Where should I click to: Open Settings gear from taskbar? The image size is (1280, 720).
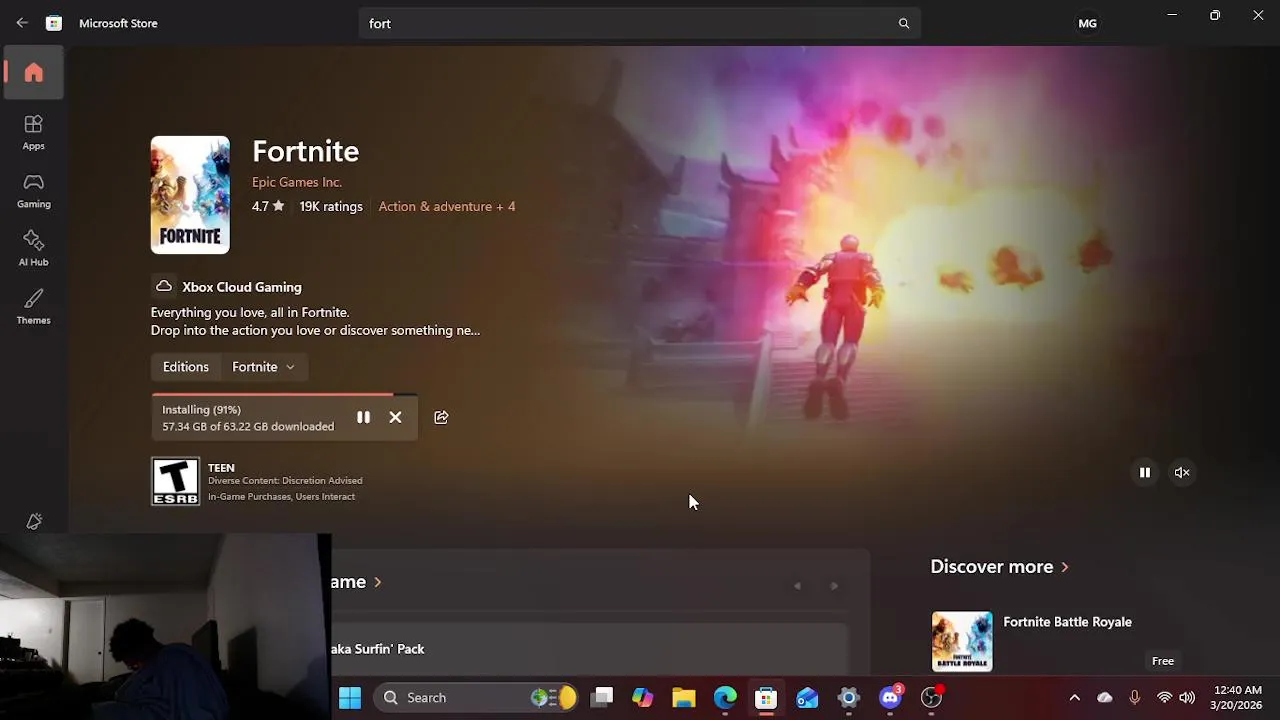[849, 697]
